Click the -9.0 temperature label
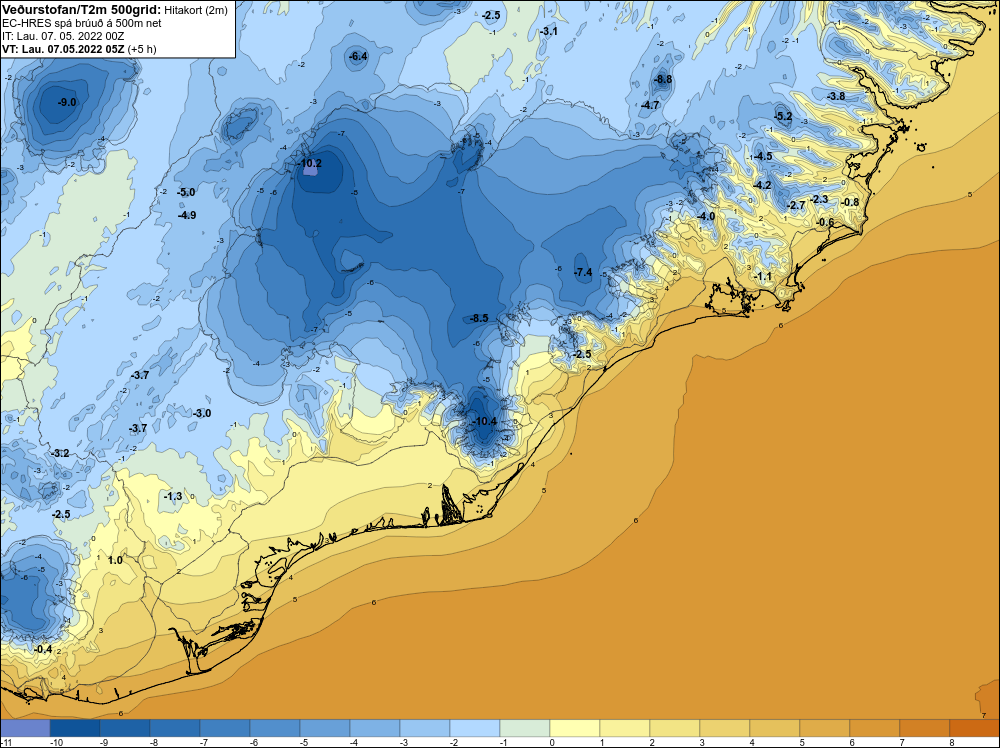 point(67,102)
